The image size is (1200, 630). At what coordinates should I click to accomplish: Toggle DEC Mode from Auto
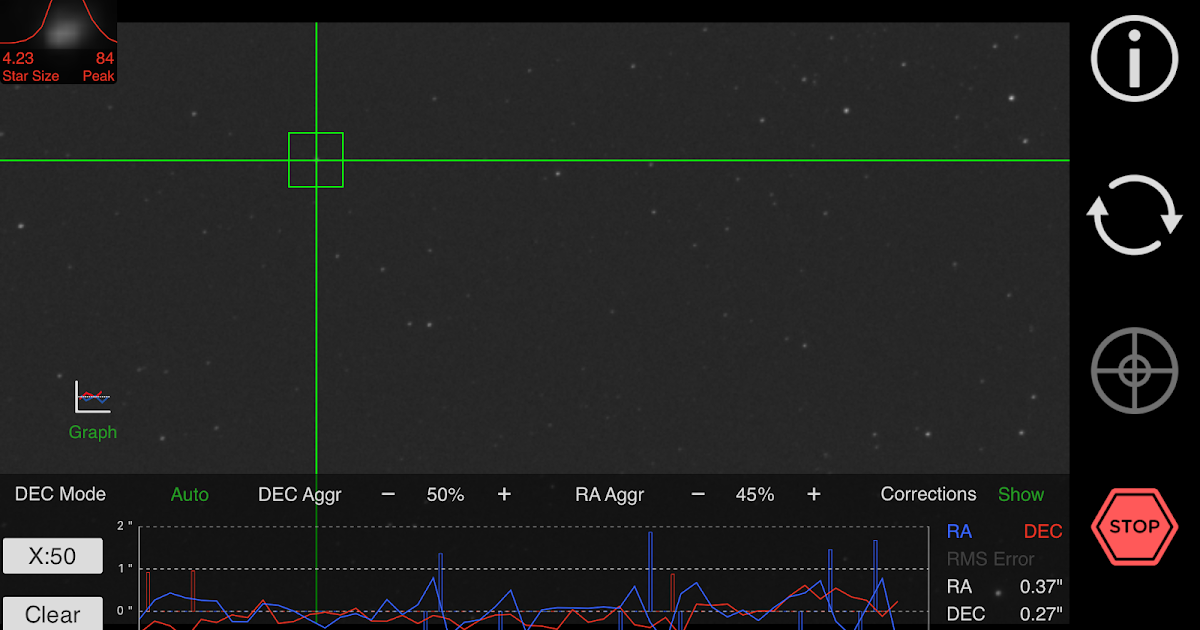[x=189, y=493]
